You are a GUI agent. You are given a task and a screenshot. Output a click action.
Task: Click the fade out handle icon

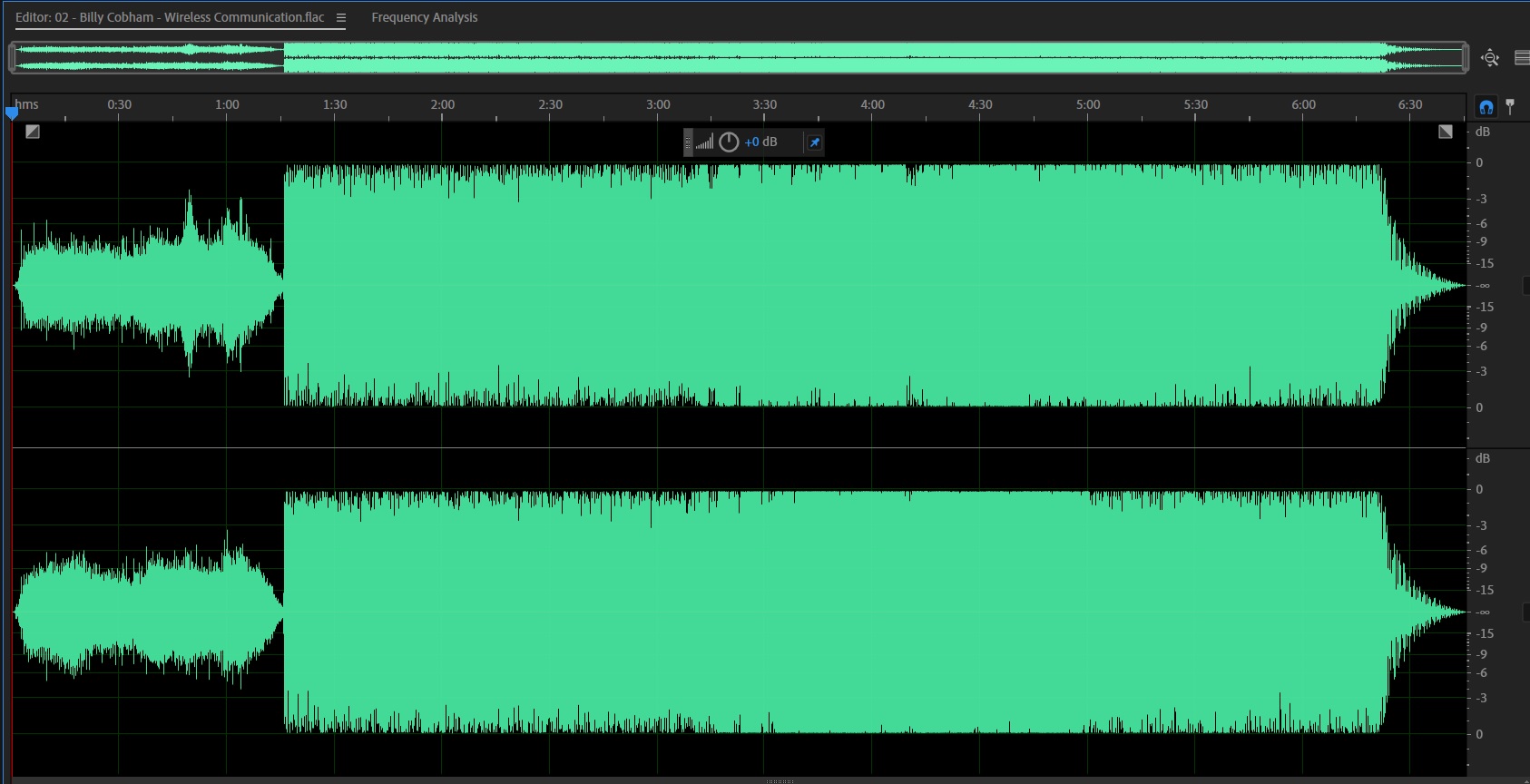click(x=1446, y=132)
